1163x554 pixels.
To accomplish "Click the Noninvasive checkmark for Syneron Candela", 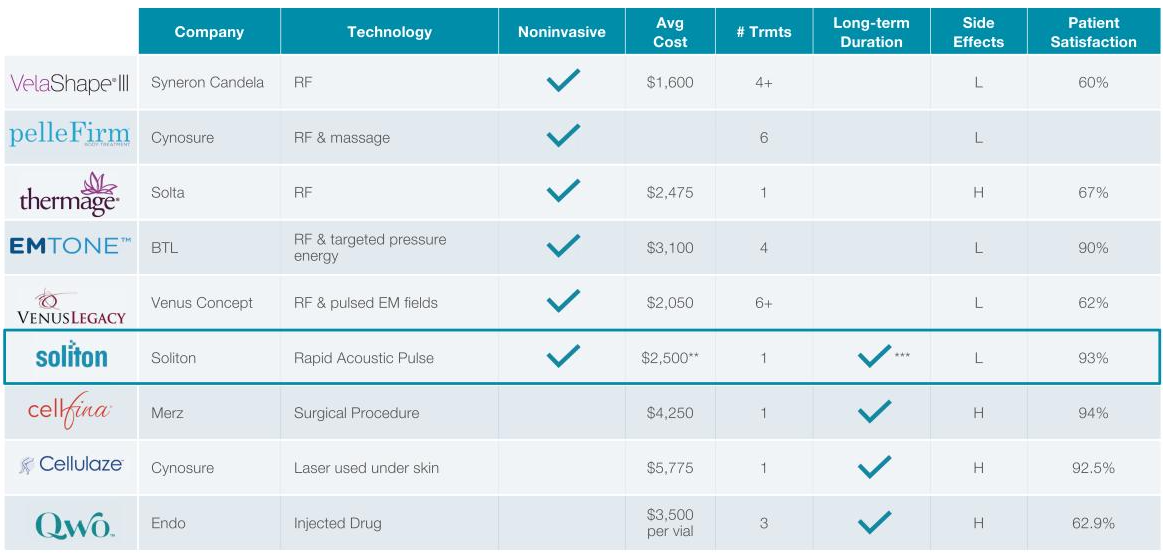I will [563, 82].
